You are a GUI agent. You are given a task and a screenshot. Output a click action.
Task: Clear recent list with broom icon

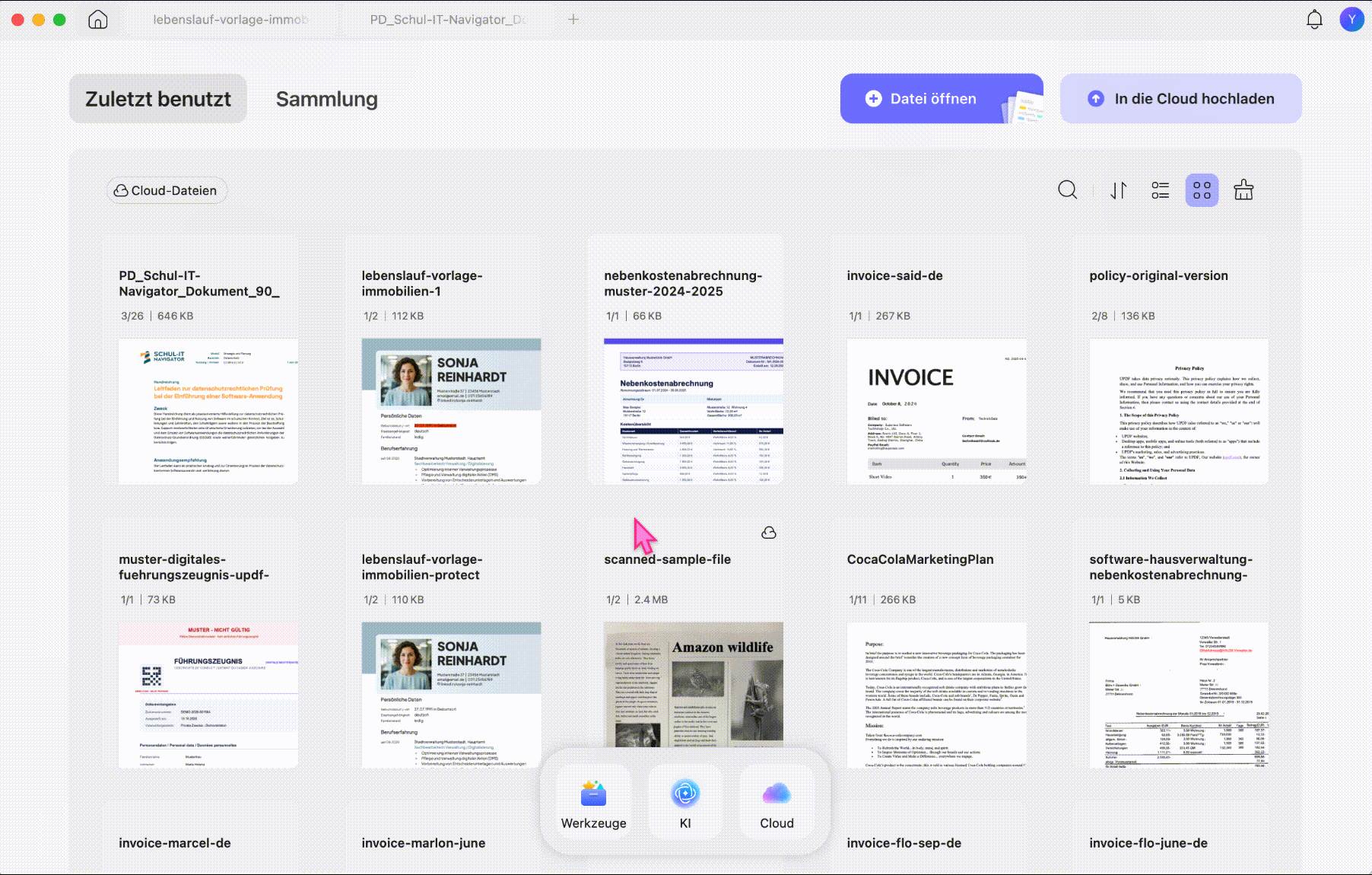coord(1243,189)
